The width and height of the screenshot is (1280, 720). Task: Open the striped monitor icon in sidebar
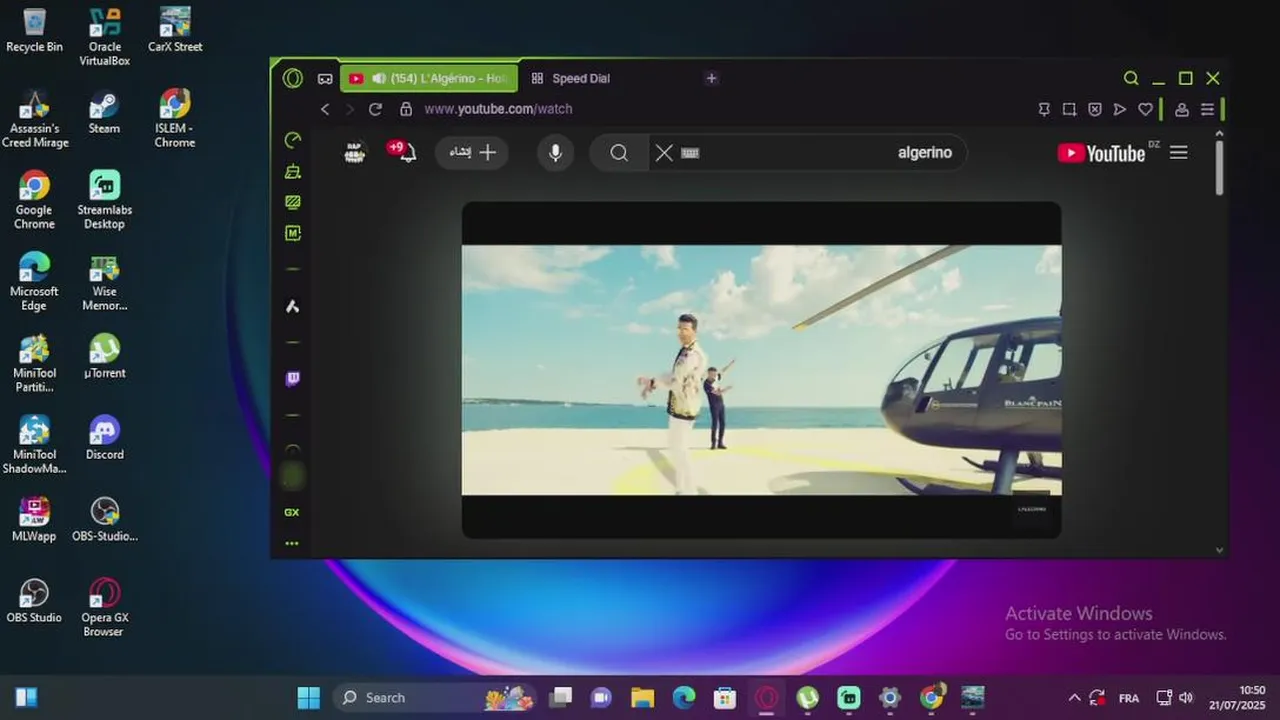[x=292, y=202]
